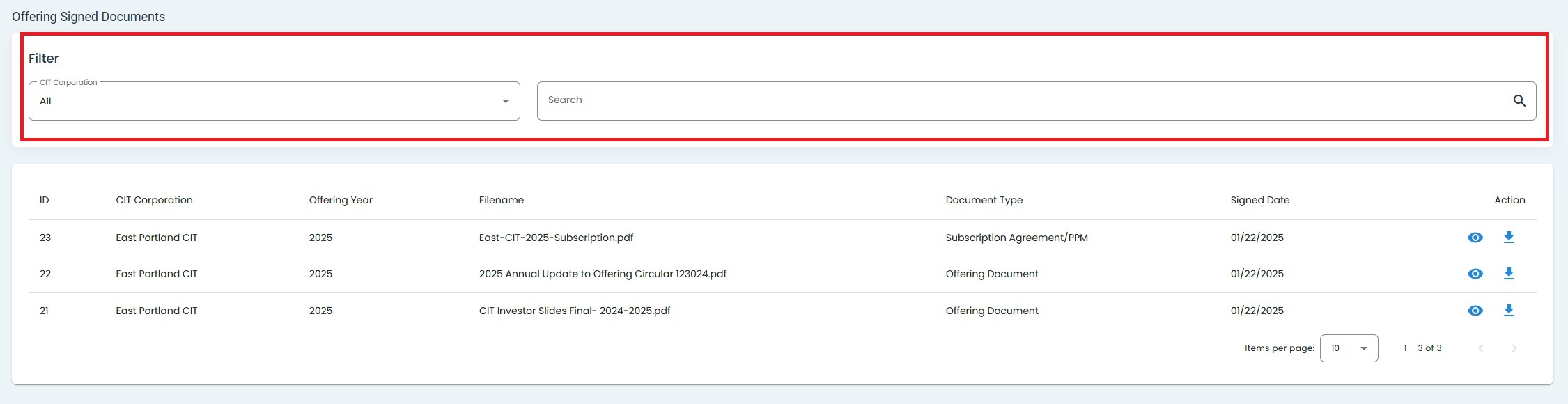Viewport: 1568px width, 404px height.
Task: Preview CIT Investor Slides Final document
Action: click(1475, 311)
